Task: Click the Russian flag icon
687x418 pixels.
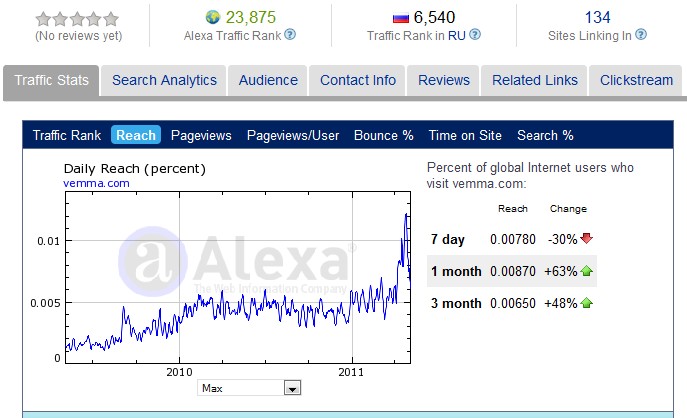Action: coord(401,17)
